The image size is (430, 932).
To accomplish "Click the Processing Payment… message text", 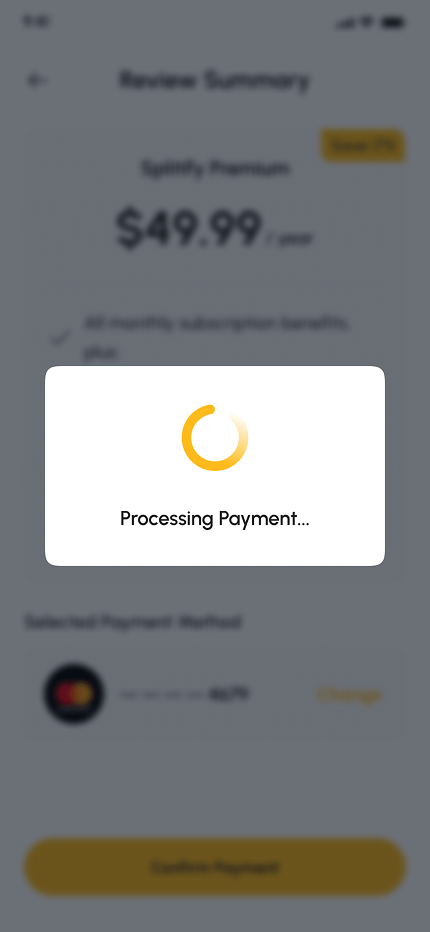I will 215,519.
